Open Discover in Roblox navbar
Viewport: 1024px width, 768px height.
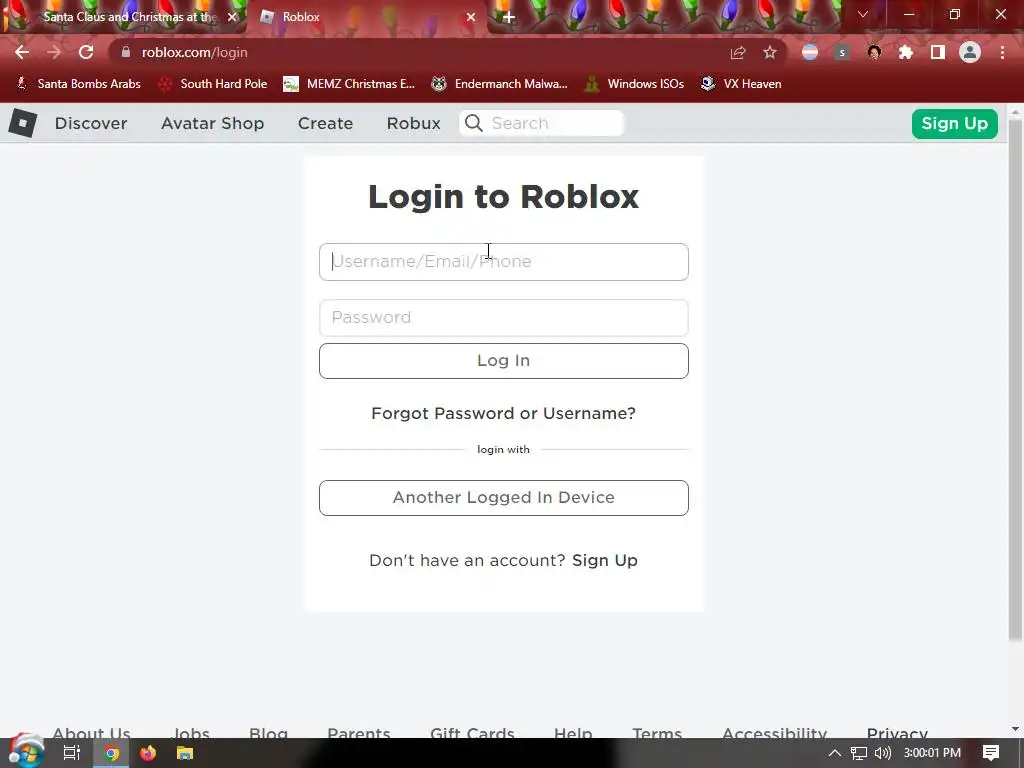[91, 123]
